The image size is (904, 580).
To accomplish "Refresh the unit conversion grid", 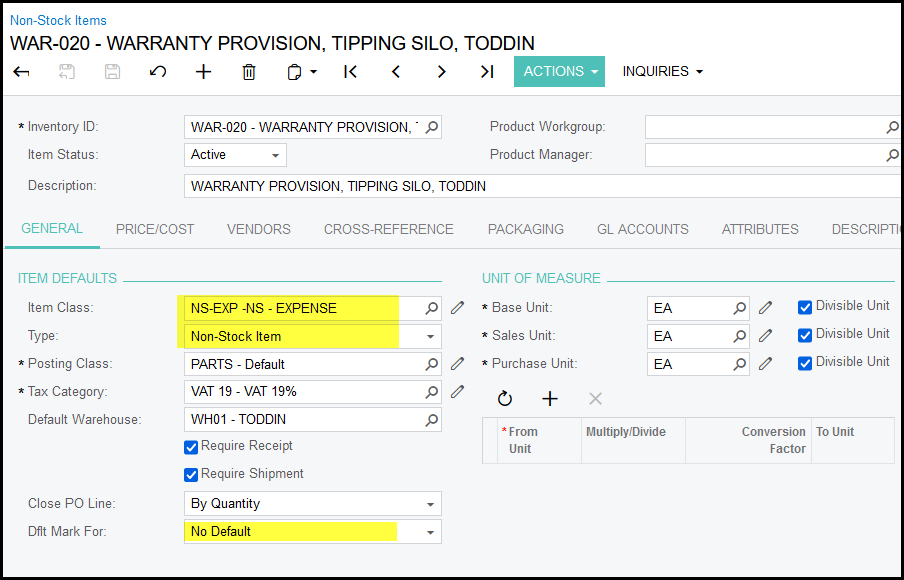I will pos(505,399).
